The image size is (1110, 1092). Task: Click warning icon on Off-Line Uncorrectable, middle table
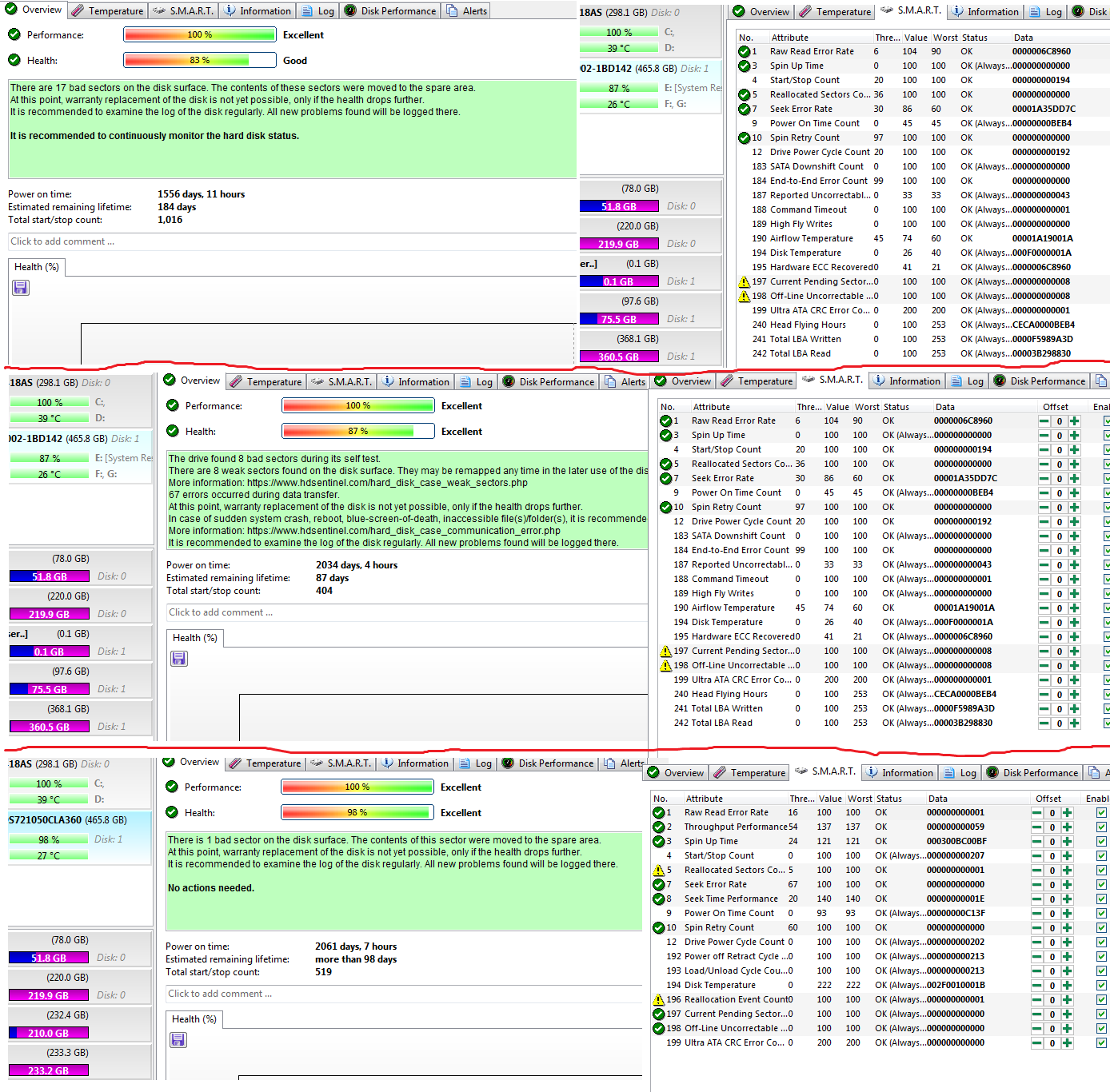click(x=665, y=665)
